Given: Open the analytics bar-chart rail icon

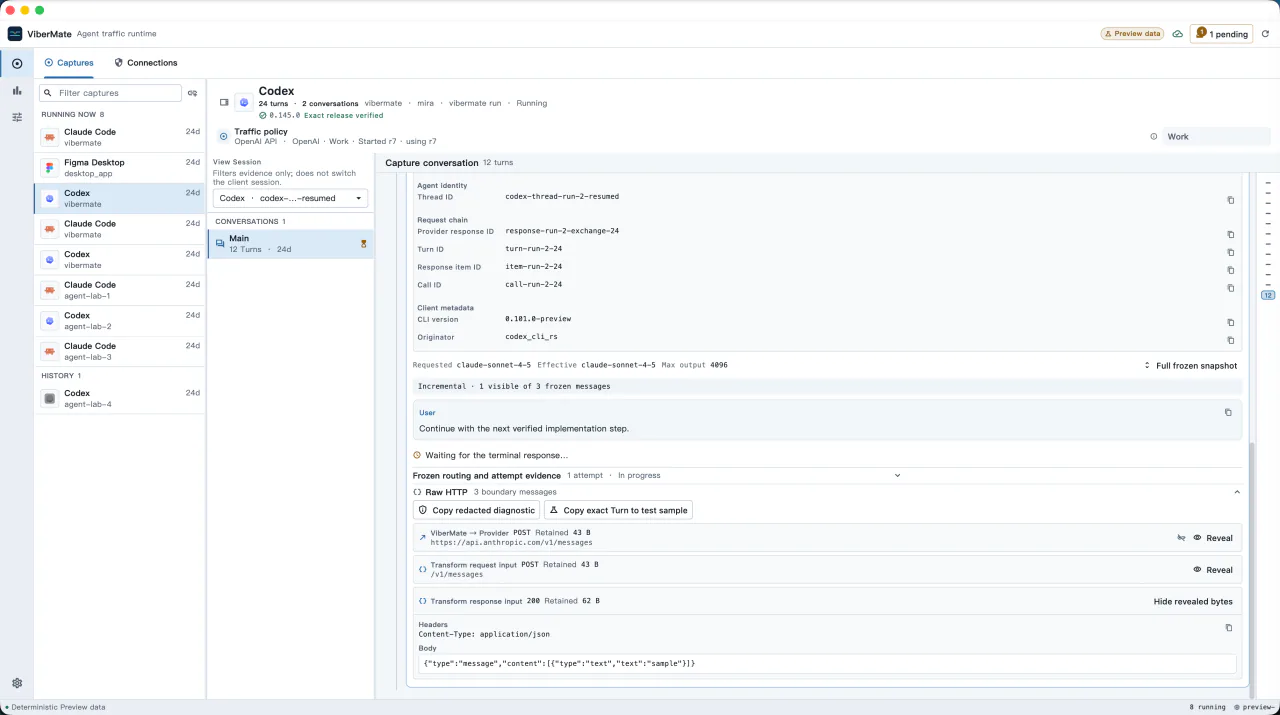Looking at the screenshot, I should click(x=17, y=90).
